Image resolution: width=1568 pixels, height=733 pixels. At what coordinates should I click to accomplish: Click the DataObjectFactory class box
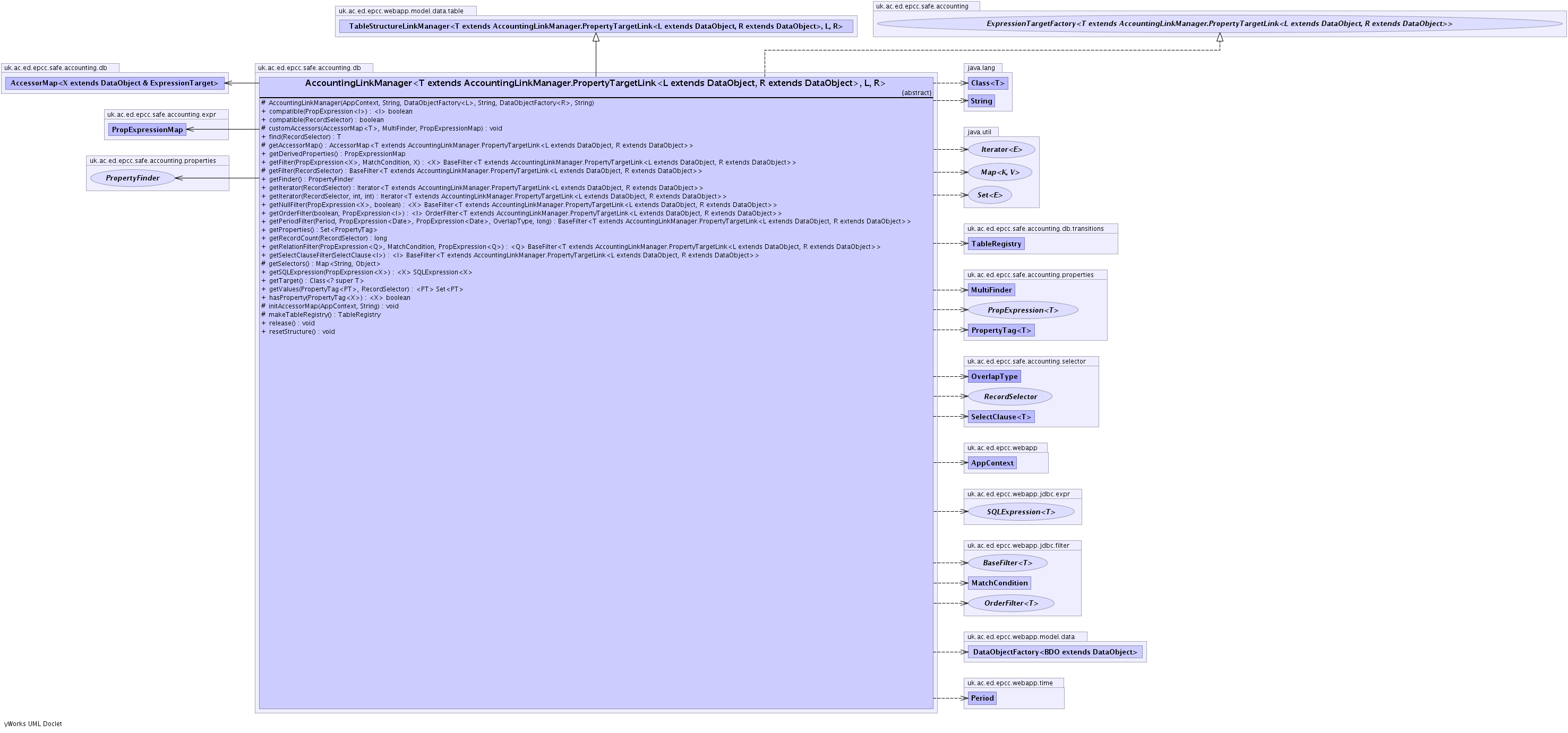click(1055, 652)
